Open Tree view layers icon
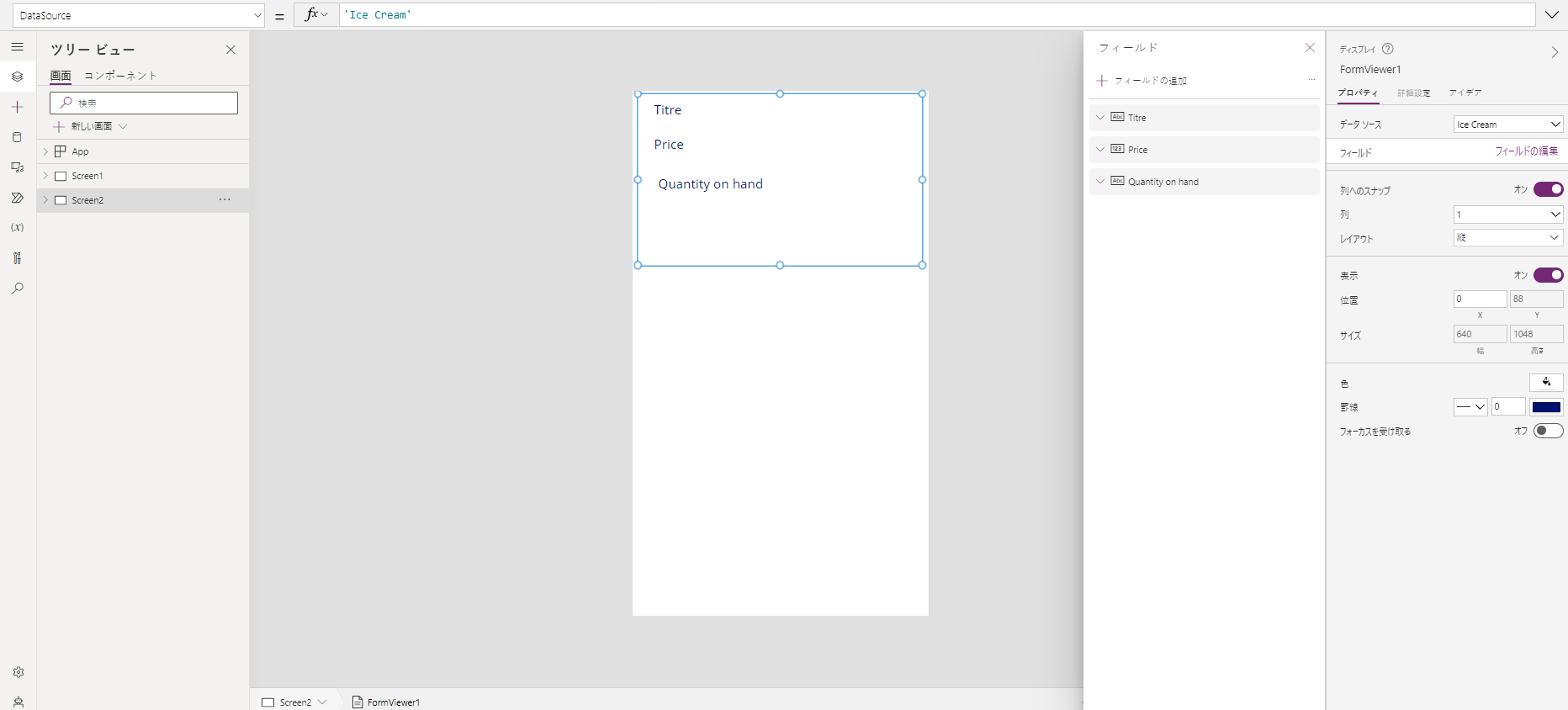Viewport: 1568px width, 710px height. click(18, 77)
